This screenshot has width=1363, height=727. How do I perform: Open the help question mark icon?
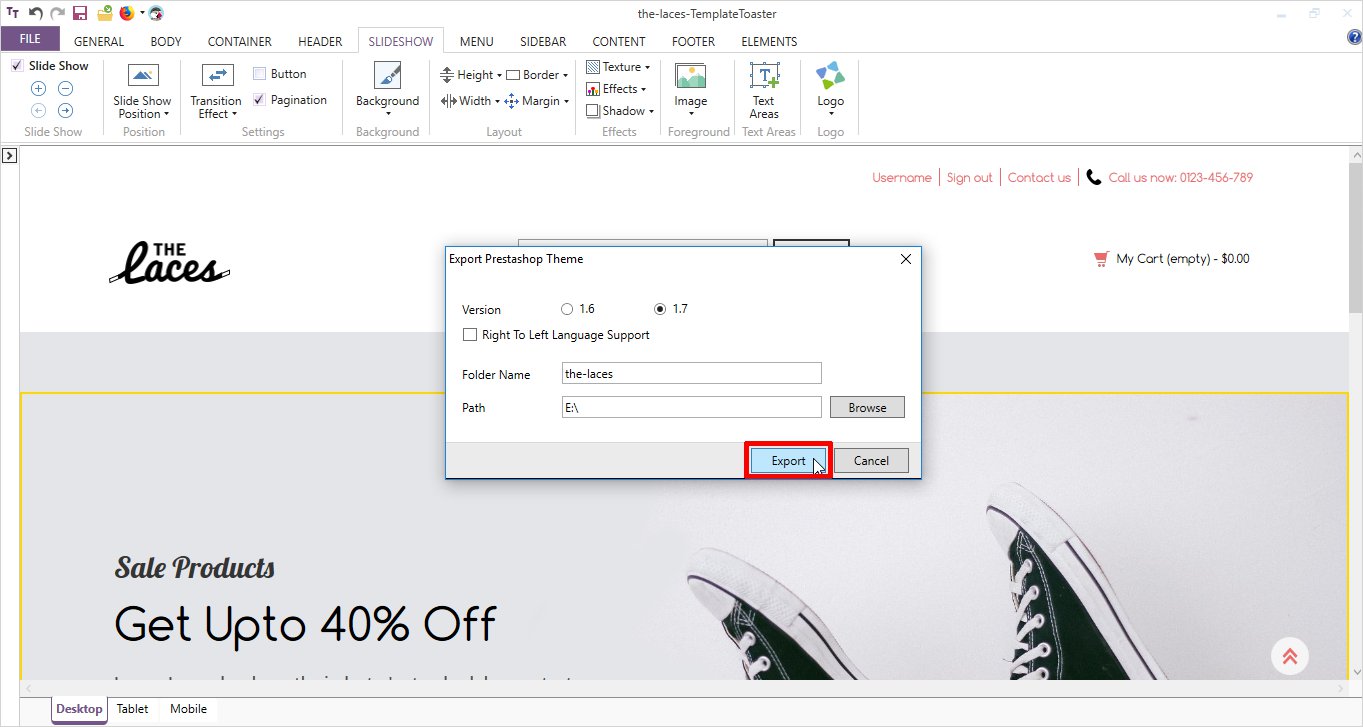[1355, 37]
